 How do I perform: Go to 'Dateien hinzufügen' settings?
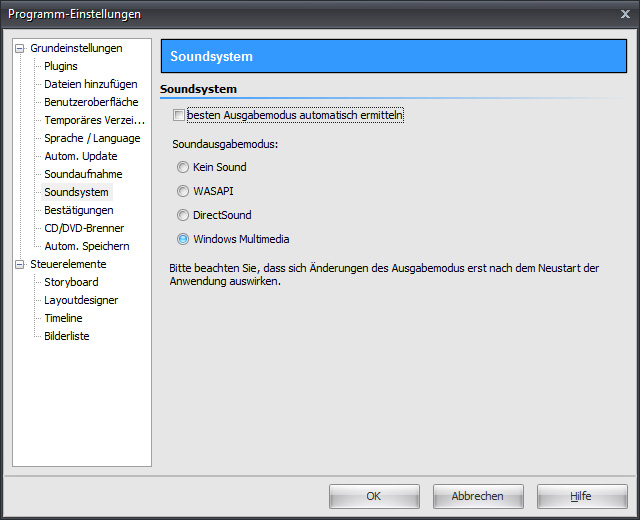point(90,84)
